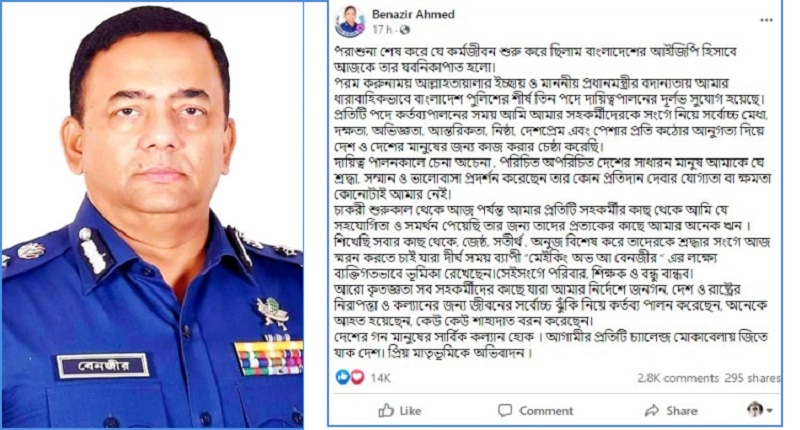
Task: Click the thumbs-up icon of the Like button
Action: (x=386, y=410)
